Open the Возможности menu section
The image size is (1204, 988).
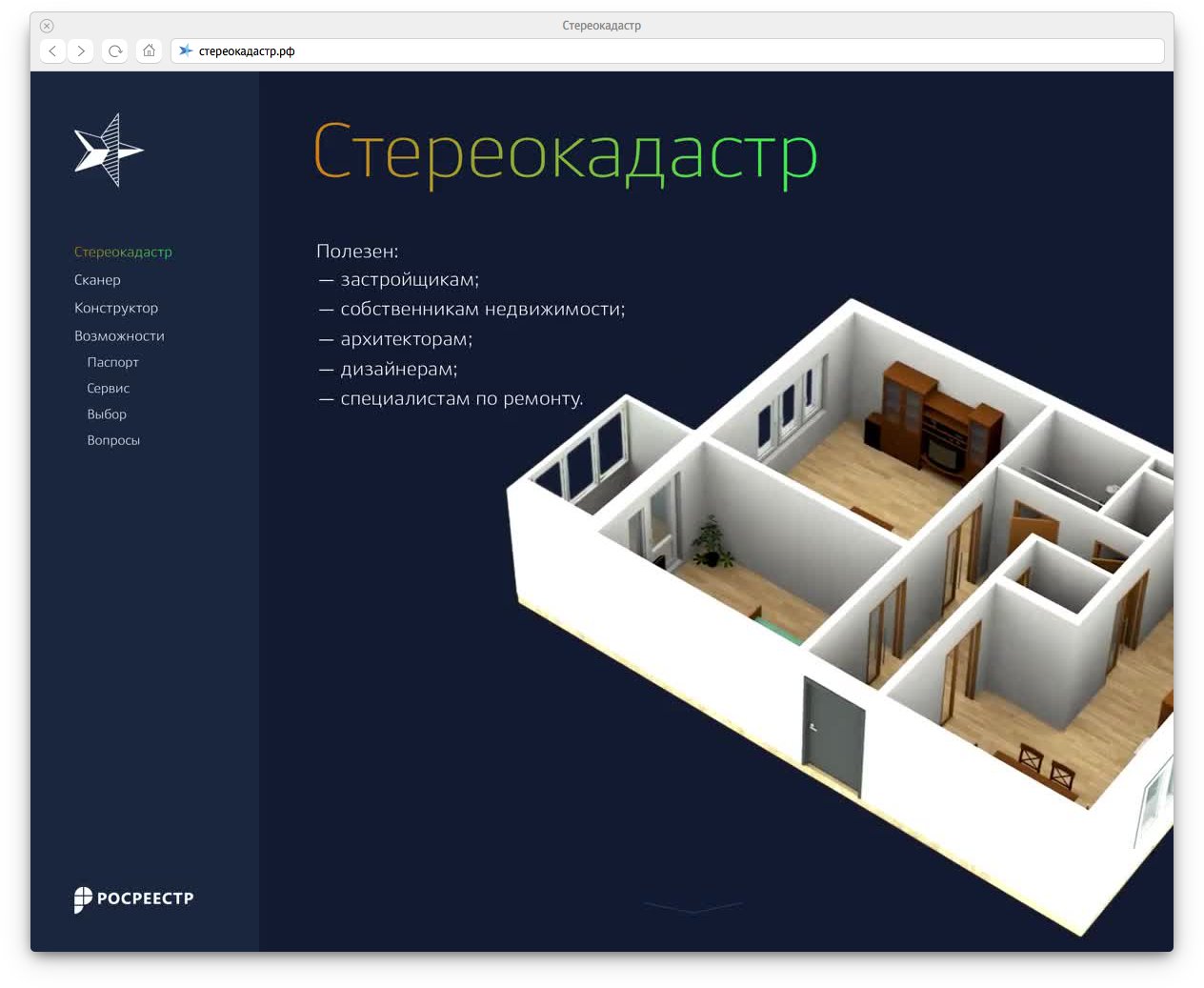[119, 336]
